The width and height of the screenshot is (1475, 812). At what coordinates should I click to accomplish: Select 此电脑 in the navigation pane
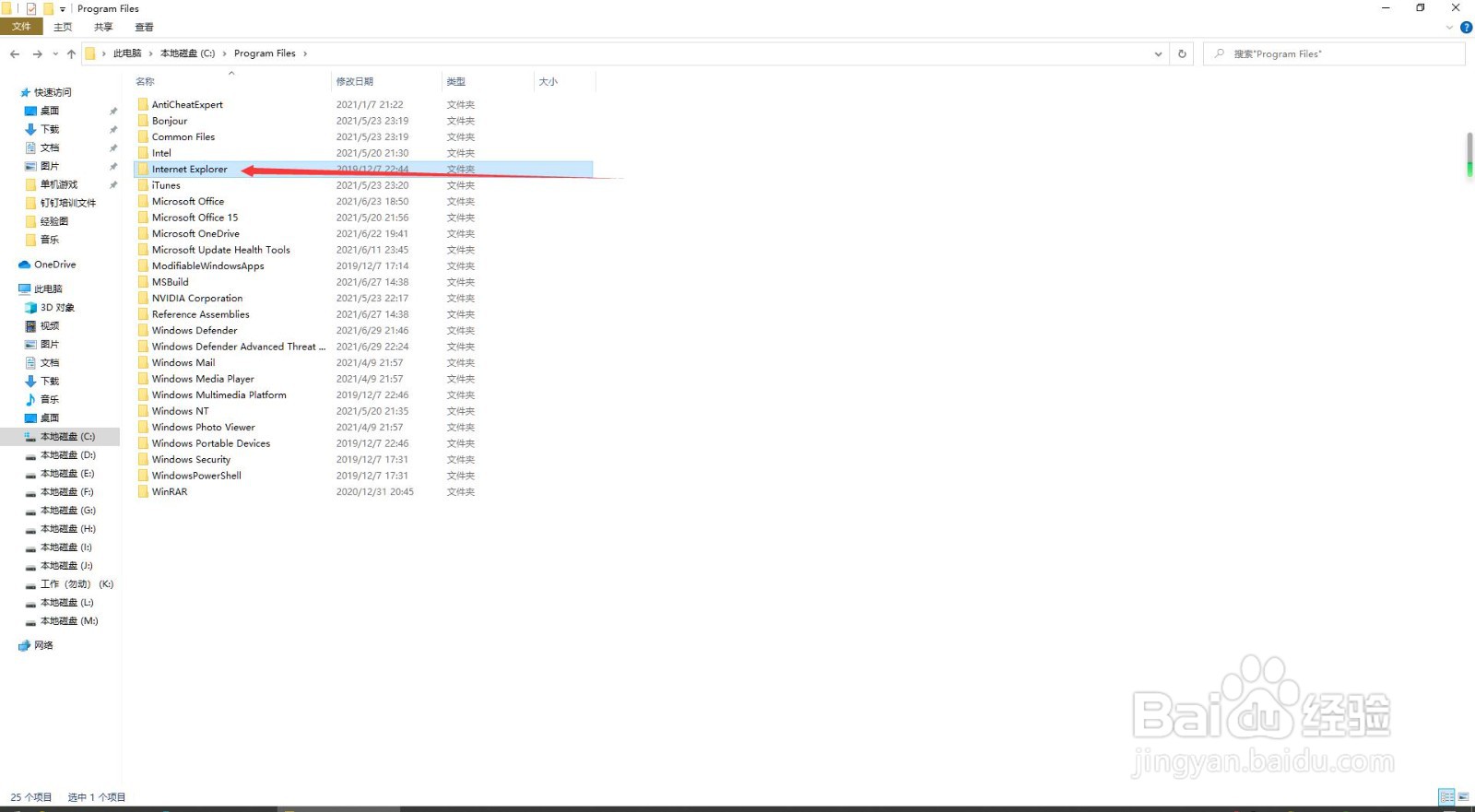point(48,288)
